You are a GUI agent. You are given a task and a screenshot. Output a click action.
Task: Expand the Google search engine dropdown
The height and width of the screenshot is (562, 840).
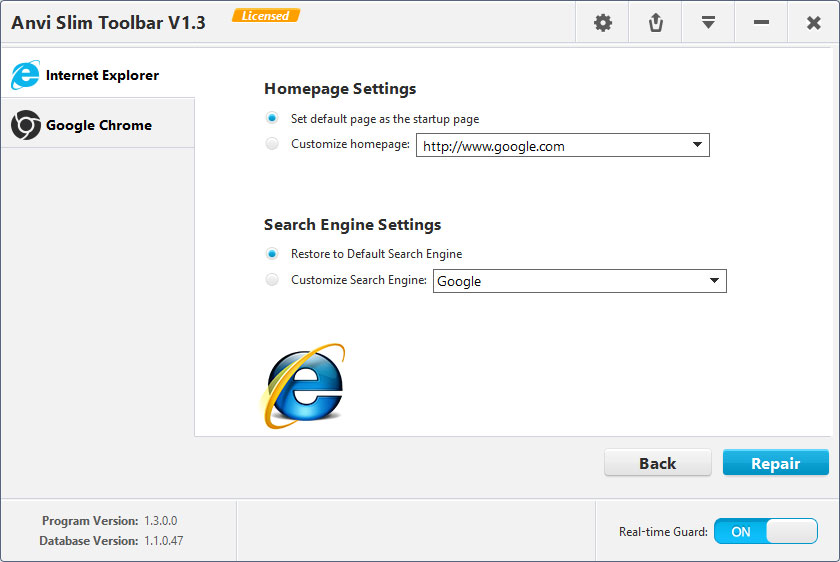(714, 281)
